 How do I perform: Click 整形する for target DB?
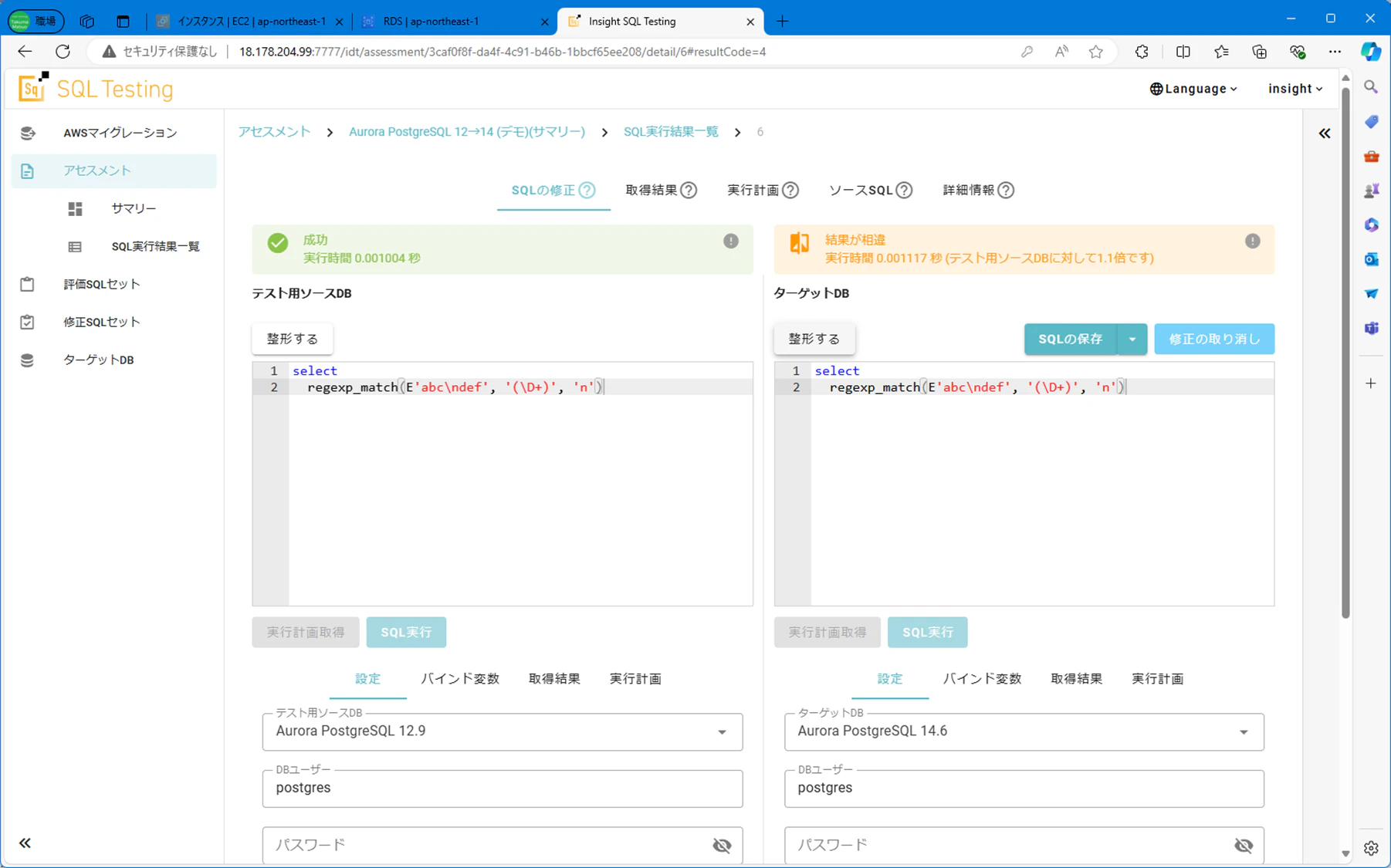pos(814,339)
